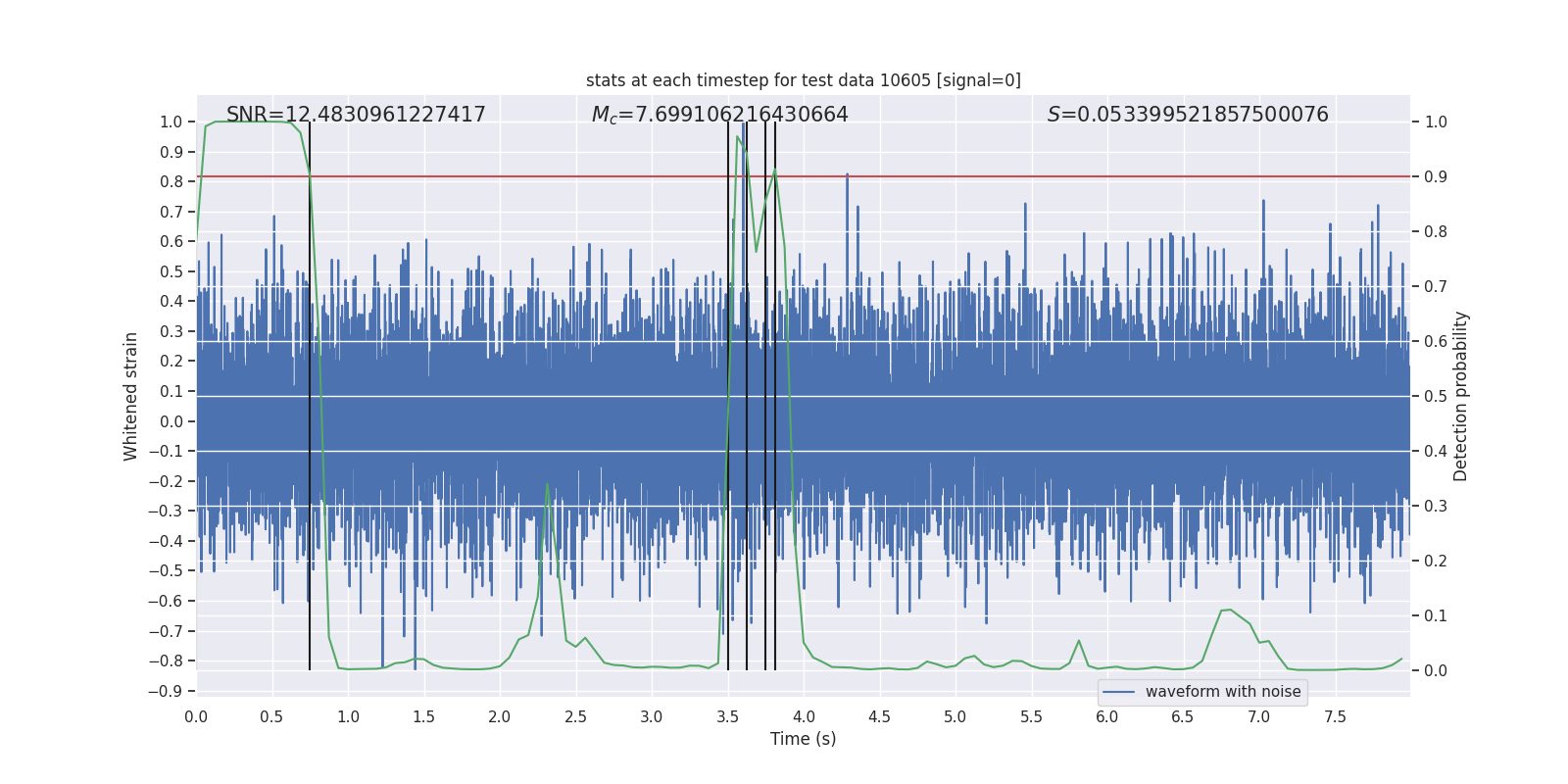
Task: Click the 'Time (s)' x-axis label
Action: point(803,739)
